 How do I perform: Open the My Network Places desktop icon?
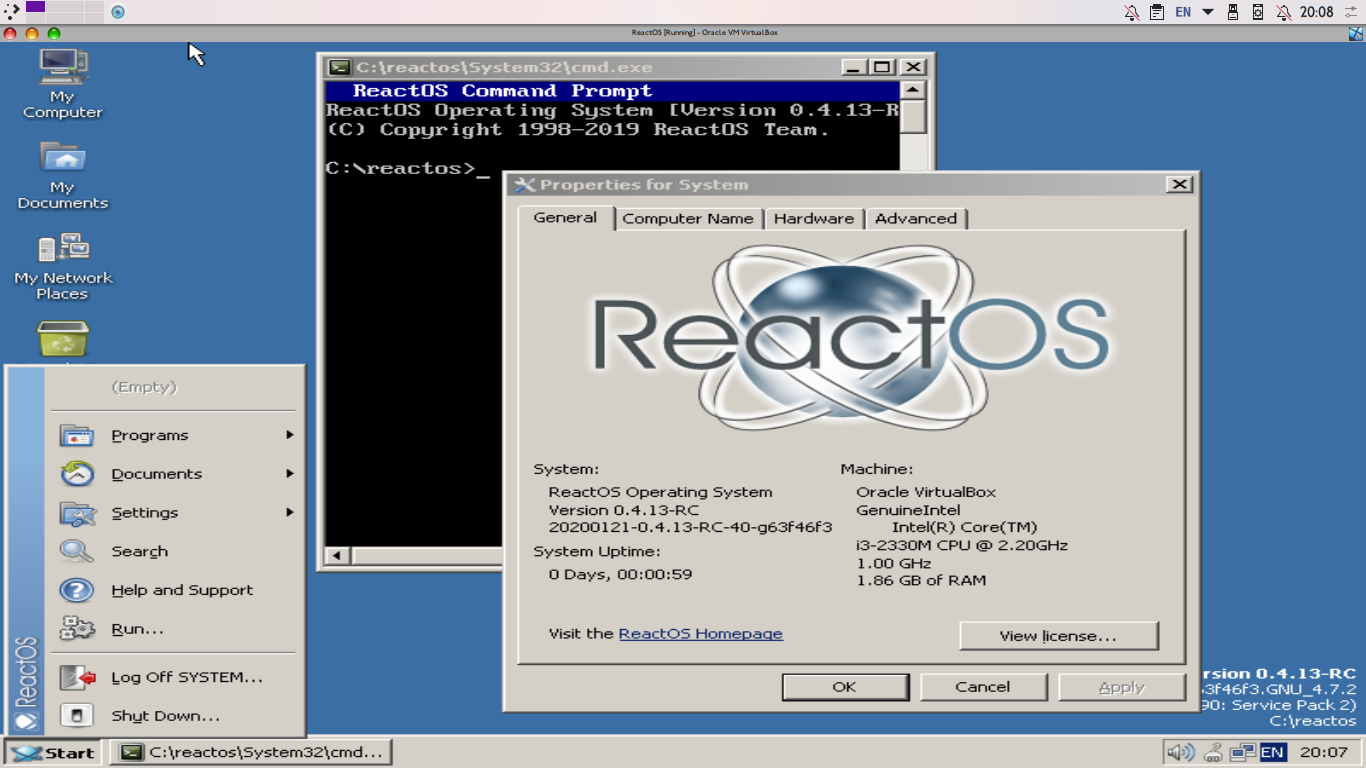pos(63,265)
